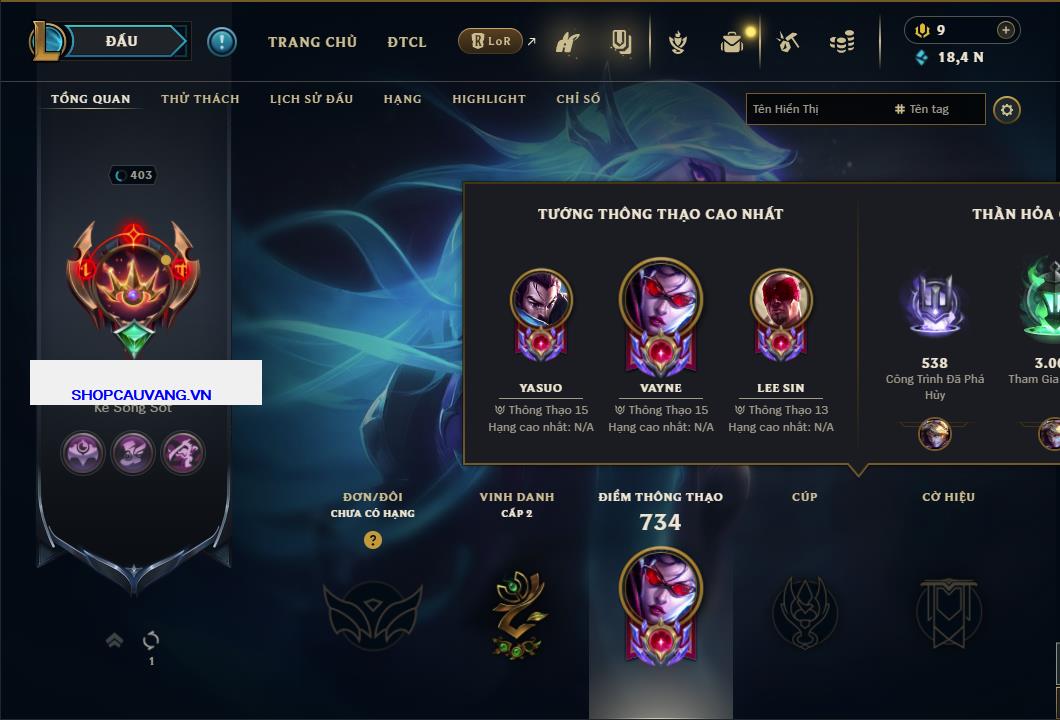The height and width of the screenshot is (720, 1060).
Task: Open the Collection champion icon
Action: point(567,43)
